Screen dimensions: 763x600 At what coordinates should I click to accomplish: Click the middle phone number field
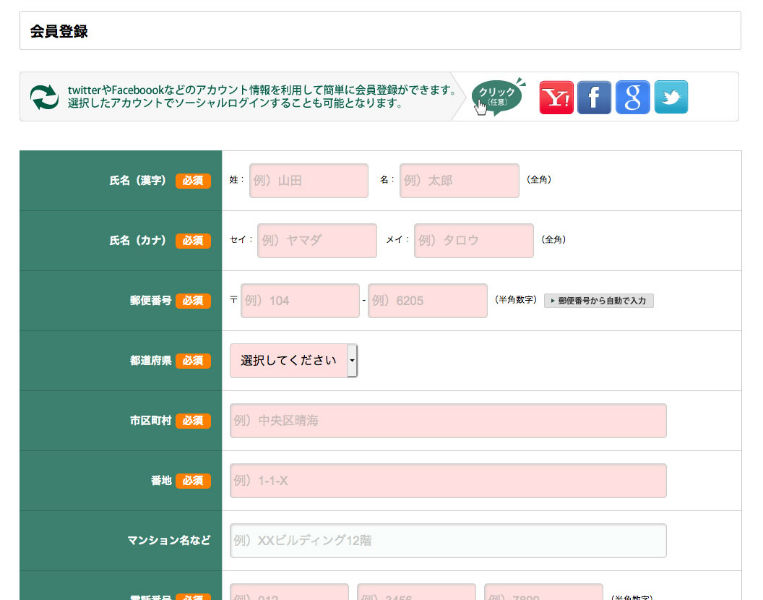click(x=416, y=592)
